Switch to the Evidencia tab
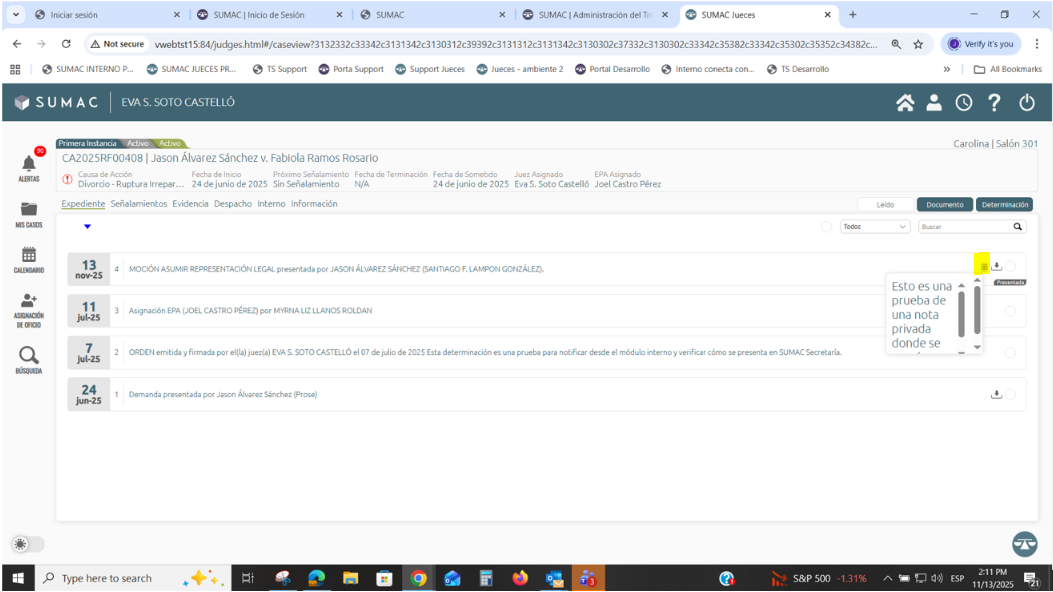This screenshot has width=1053, height=592. 190,204
